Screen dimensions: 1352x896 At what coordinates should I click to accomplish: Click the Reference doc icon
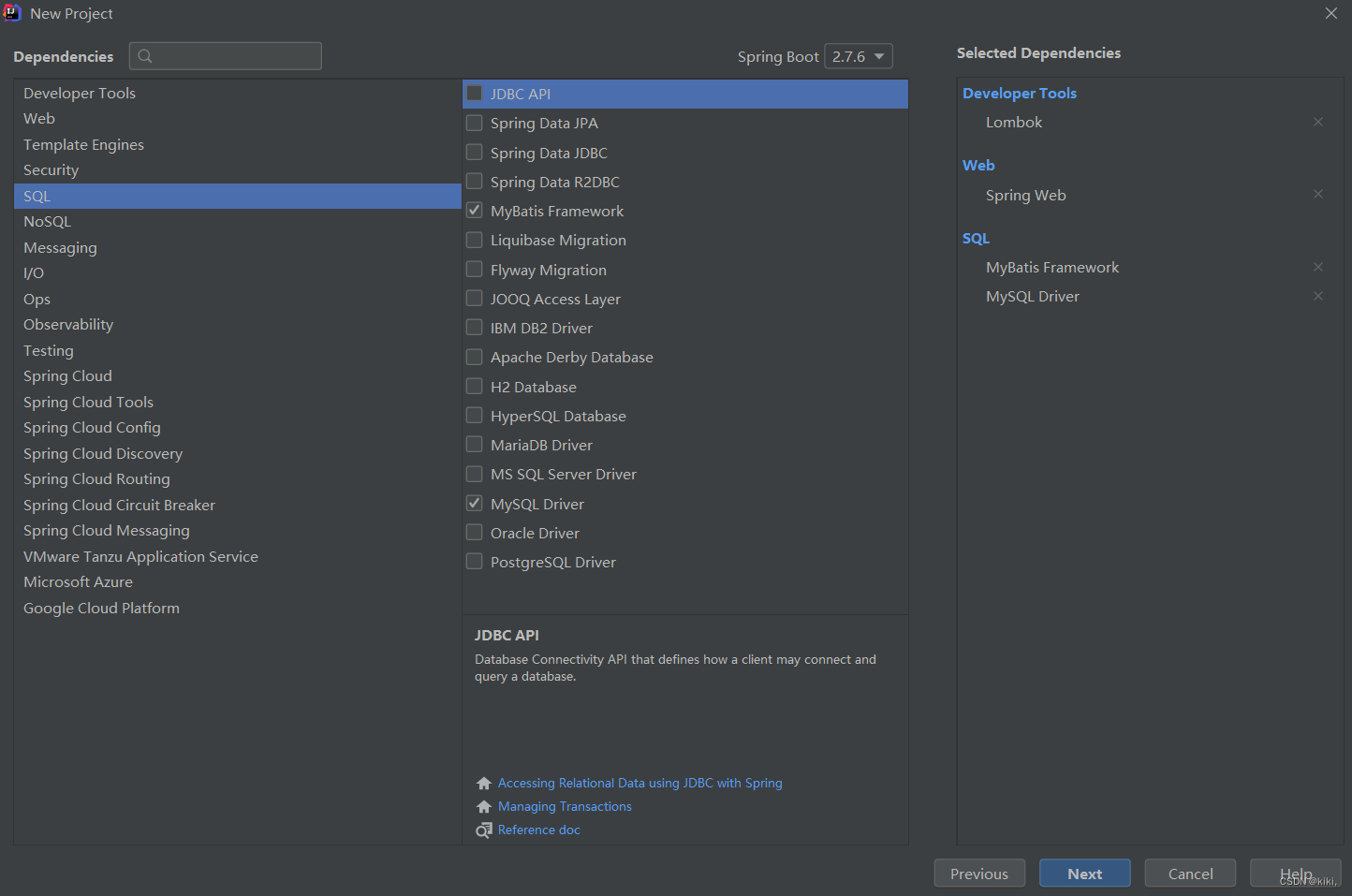484,830
